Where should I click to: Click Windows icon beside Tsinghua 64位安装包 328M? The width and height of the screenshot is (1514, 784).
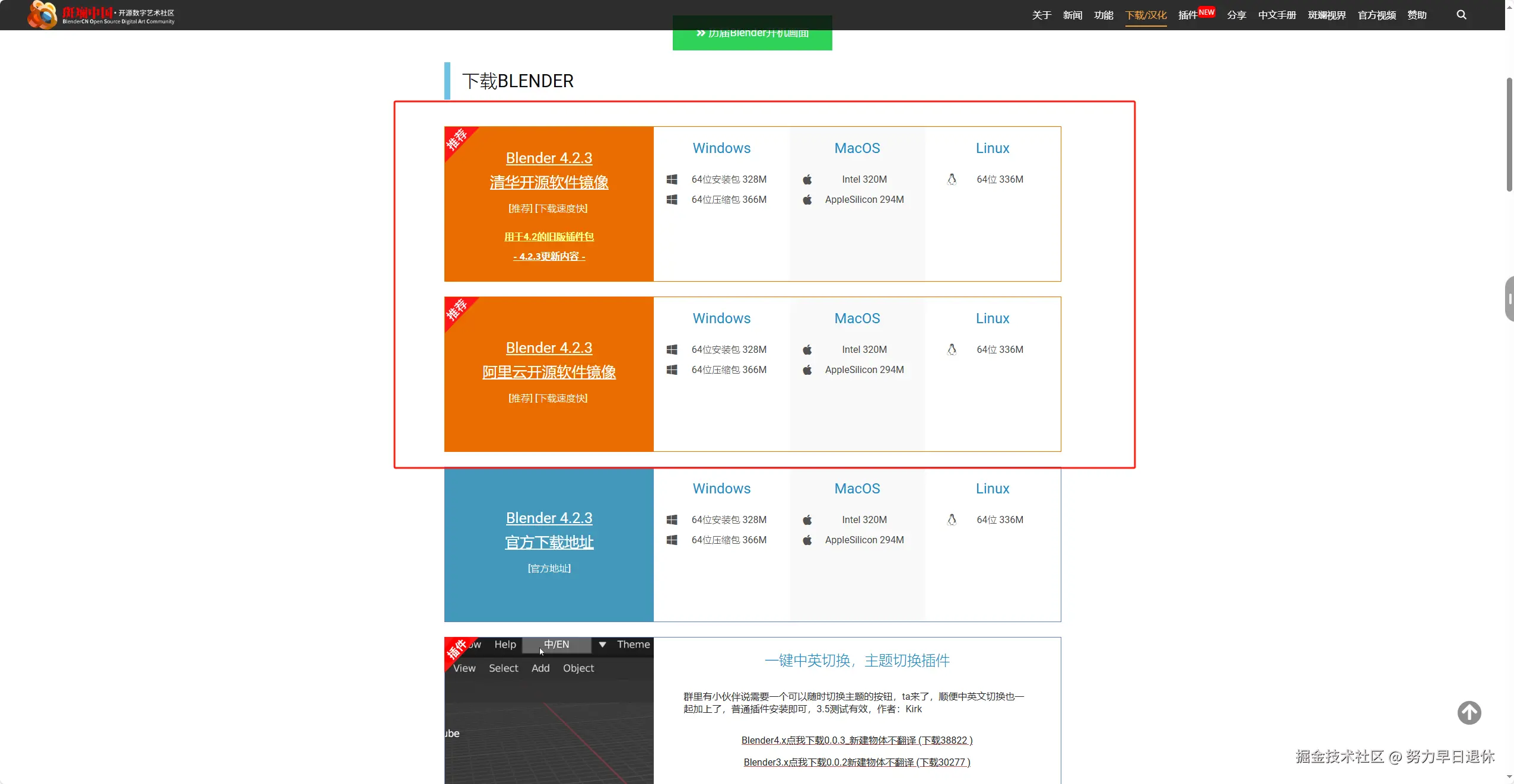672,179
